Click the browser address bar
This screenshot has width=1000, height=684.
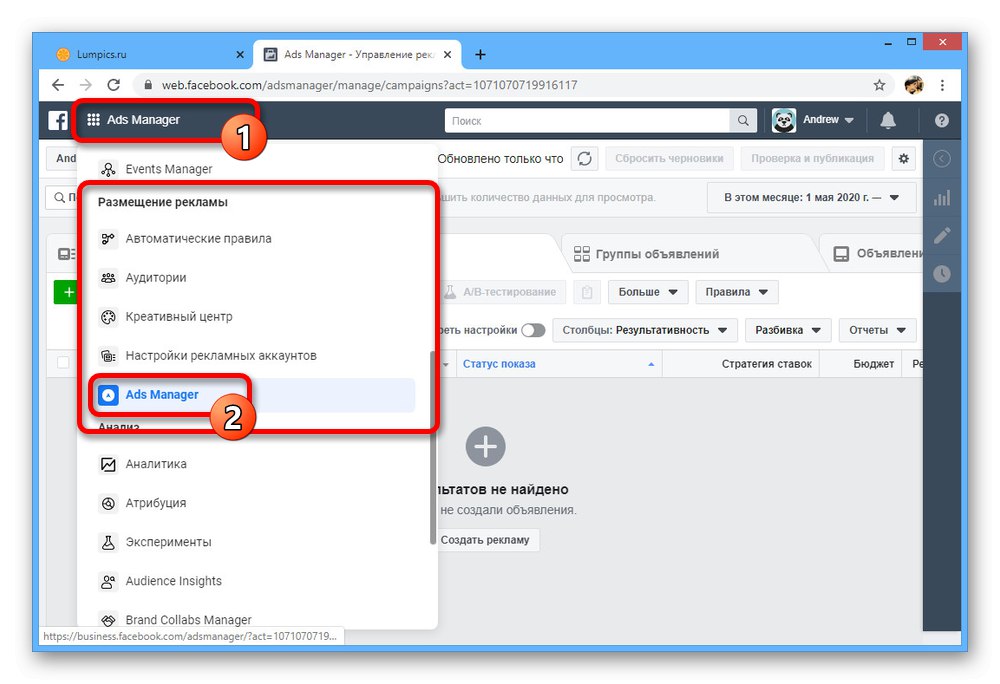pos(504,85)
